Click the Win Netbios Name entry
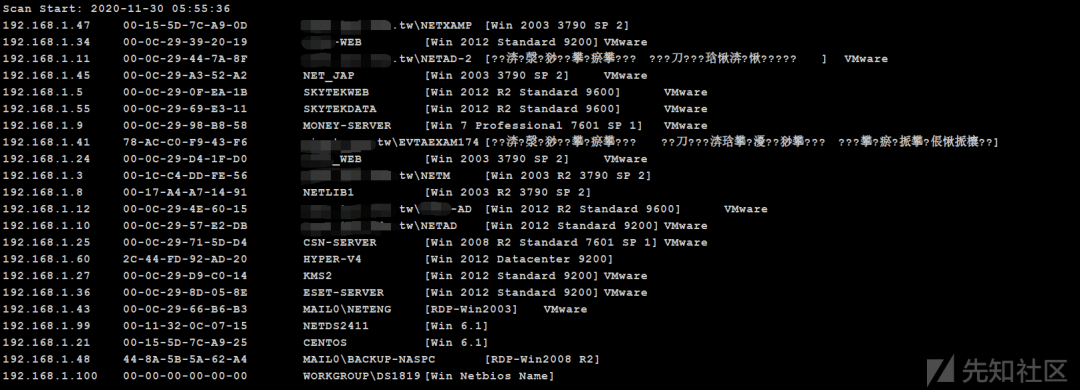 489,376
